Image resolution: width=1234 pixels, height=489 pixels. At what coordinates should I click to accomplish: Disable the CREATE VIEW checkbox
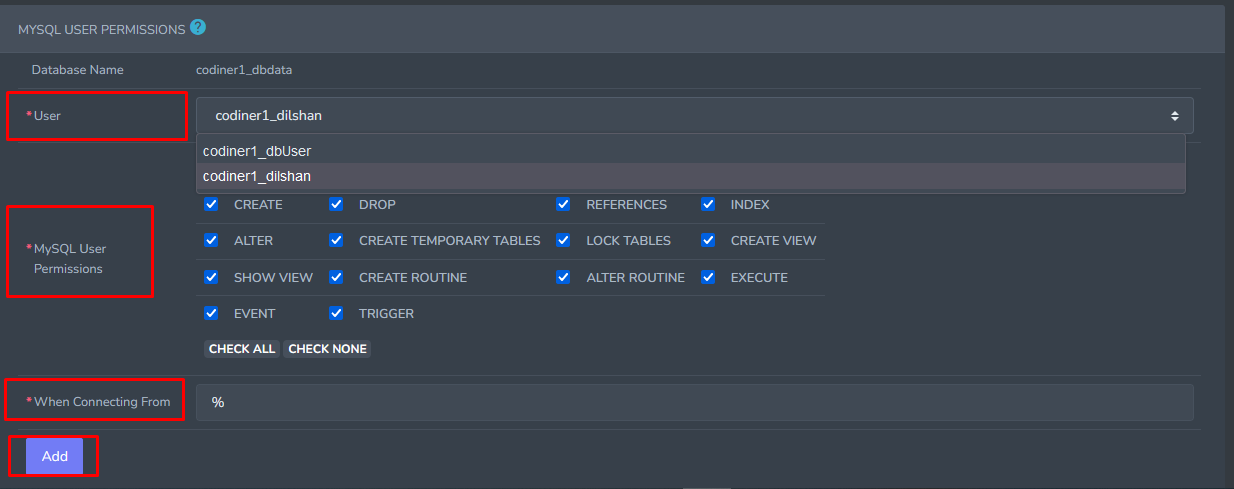(x=709, y=241)
